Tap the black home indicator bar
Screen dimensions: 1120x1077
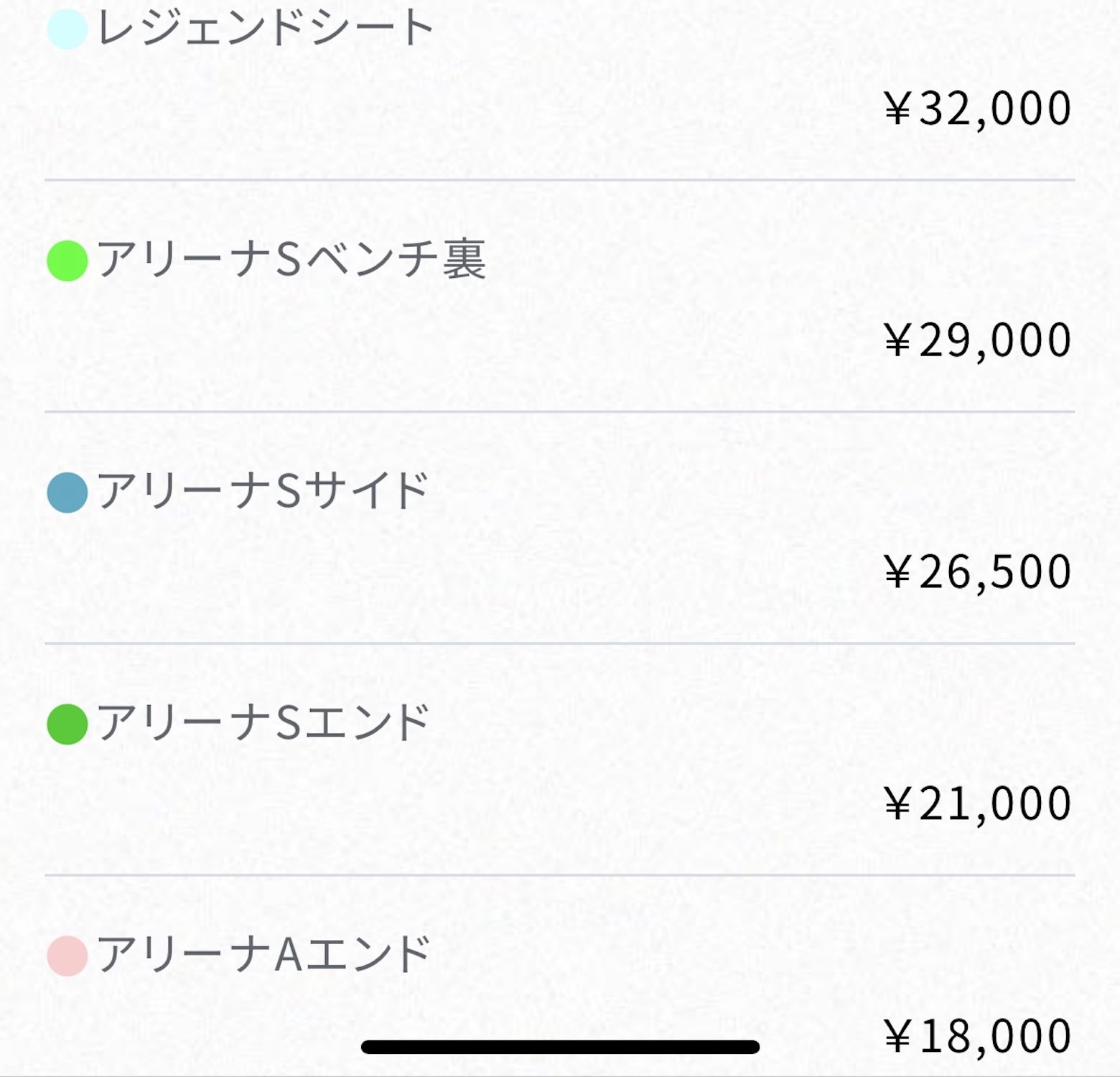tap(560, 1047)
